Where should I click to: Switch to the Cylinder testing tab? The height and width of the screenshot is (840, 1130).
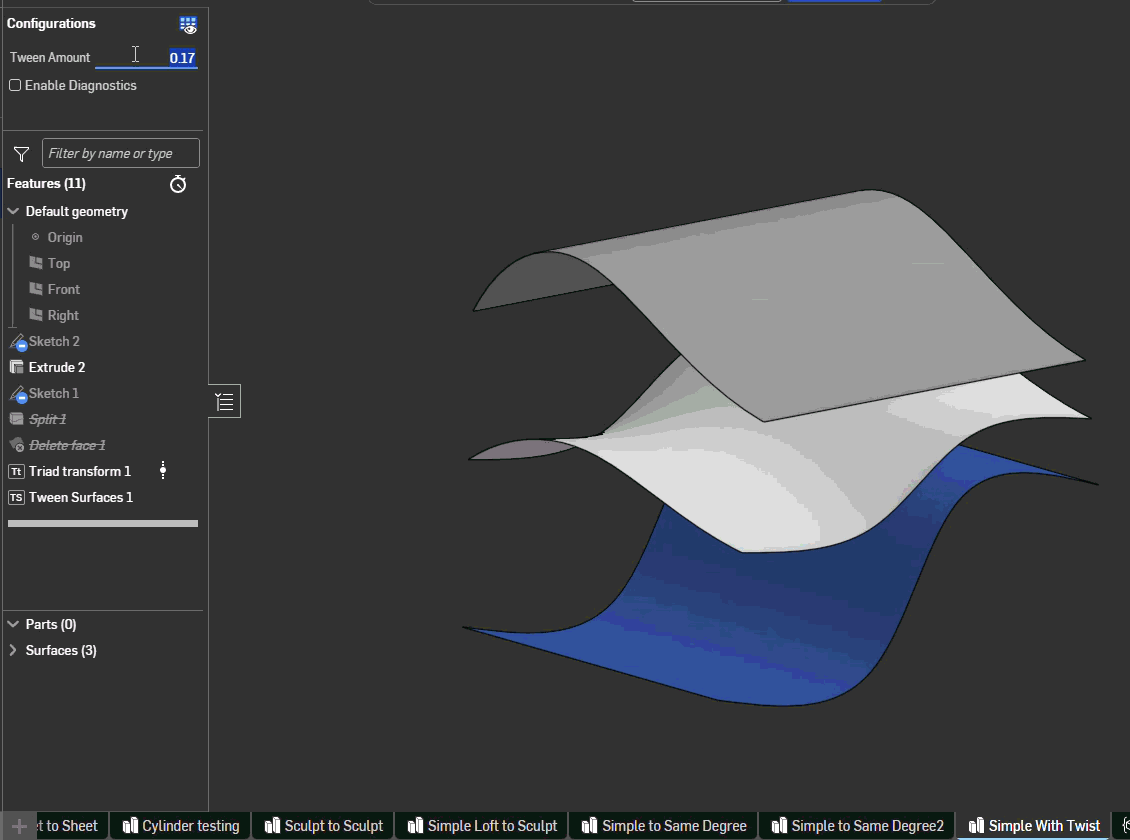tap(181, 826)
